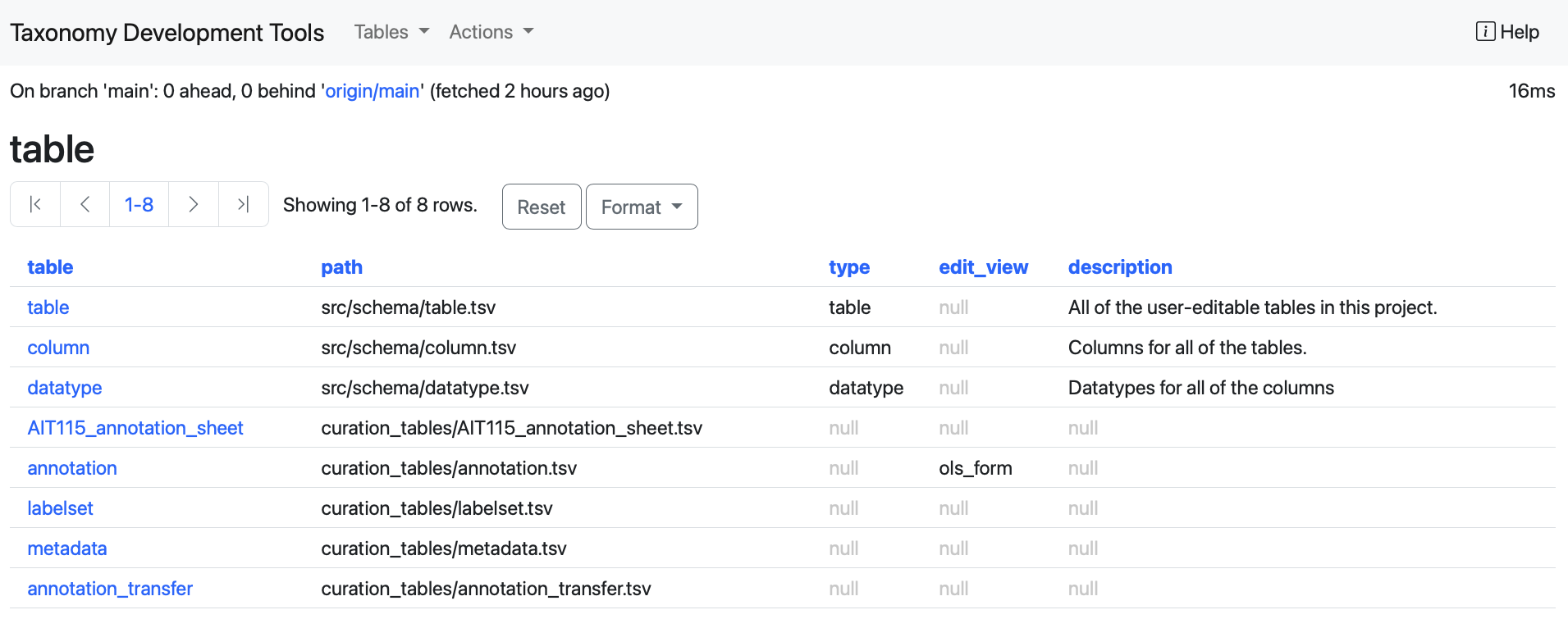Select path curation_tables/labelset.tsv
This screenshot has width=1568, height=619.
coord(437,508)
